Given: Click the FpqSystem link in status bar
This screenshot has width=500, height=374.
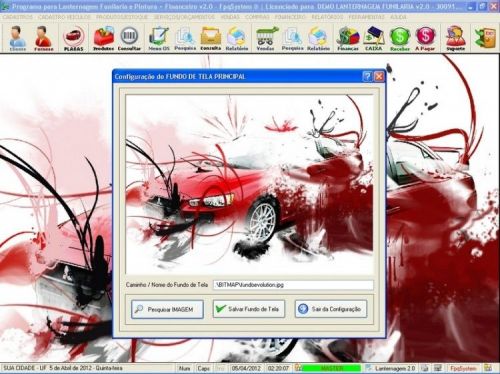Looking at the screenshot, I should (x=463, y=368).
